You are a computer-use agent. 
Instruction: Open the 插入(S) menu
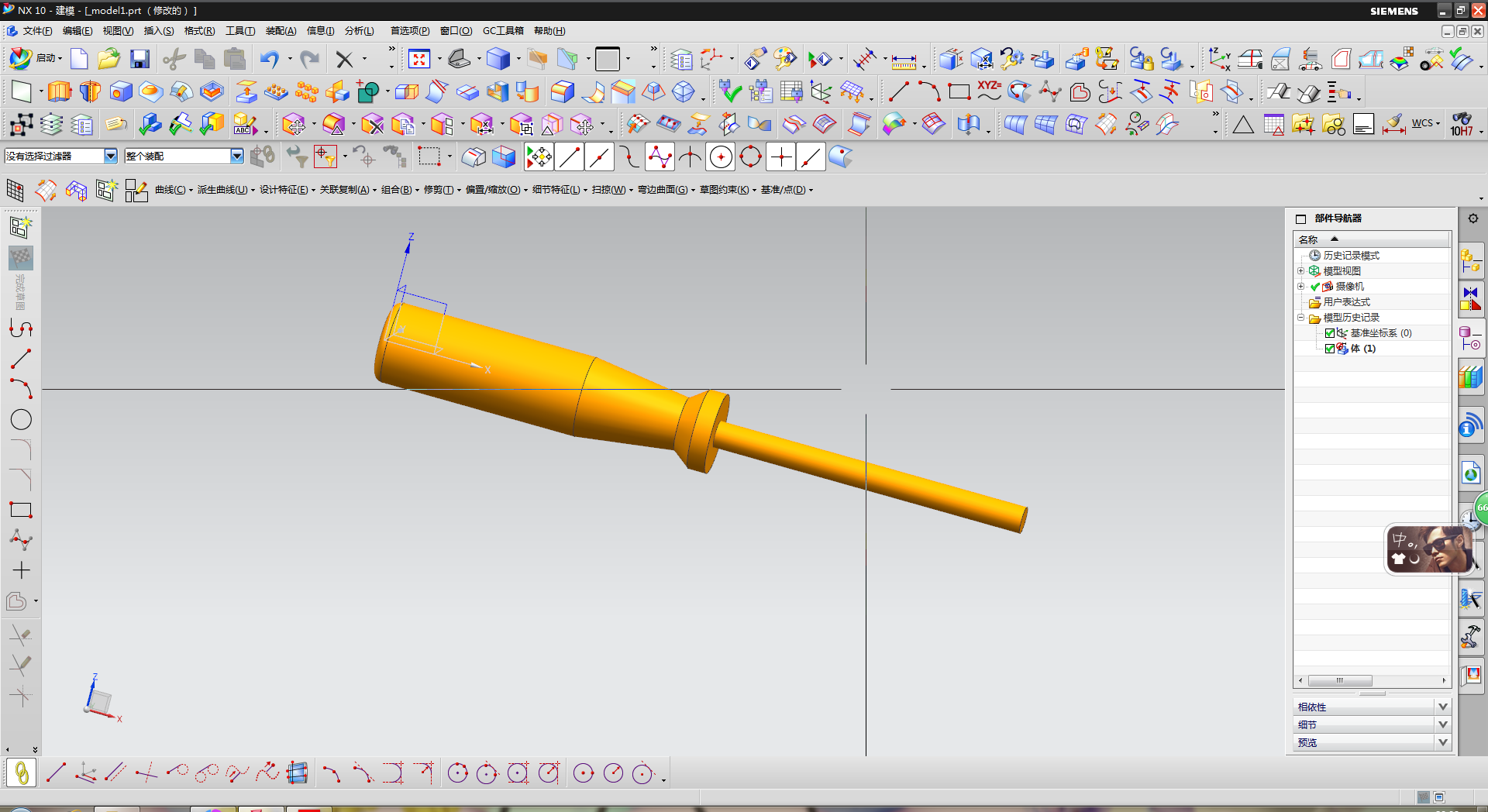pyautogui.click(x=159, y=31)
